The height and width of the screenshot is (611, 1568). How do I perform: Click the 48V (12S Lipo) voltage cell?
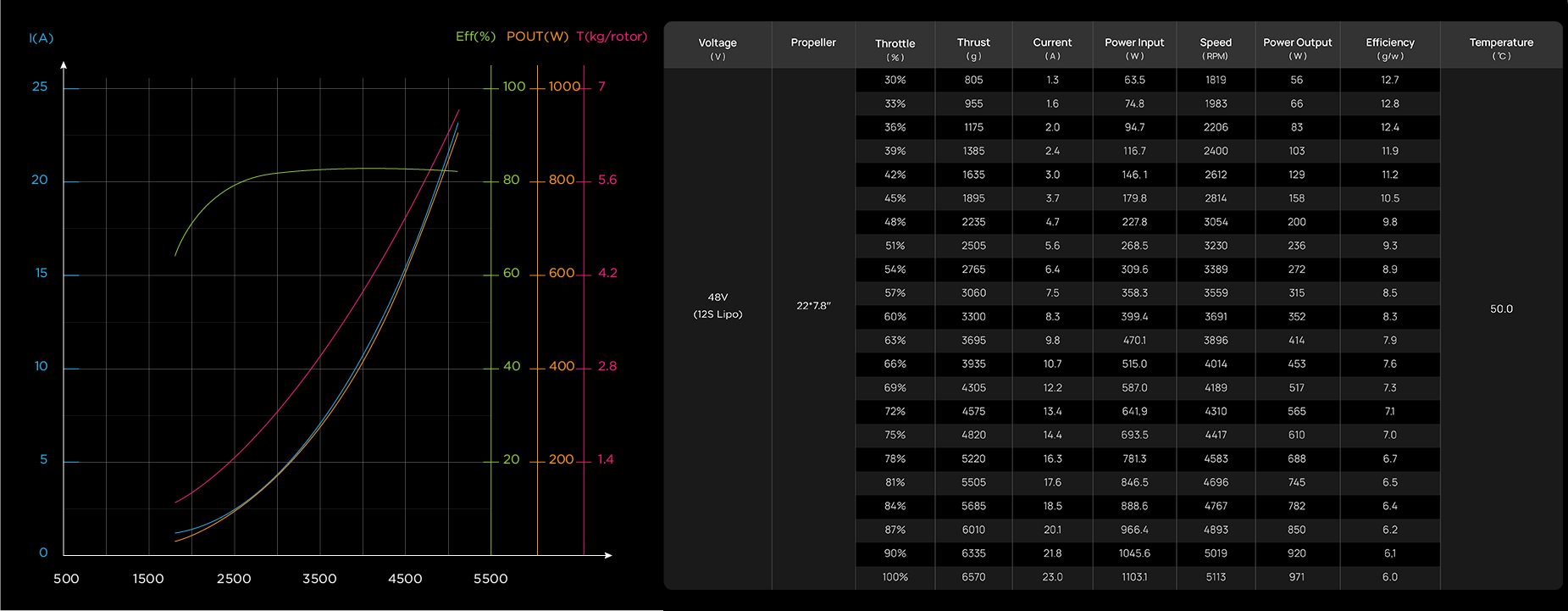718,305
